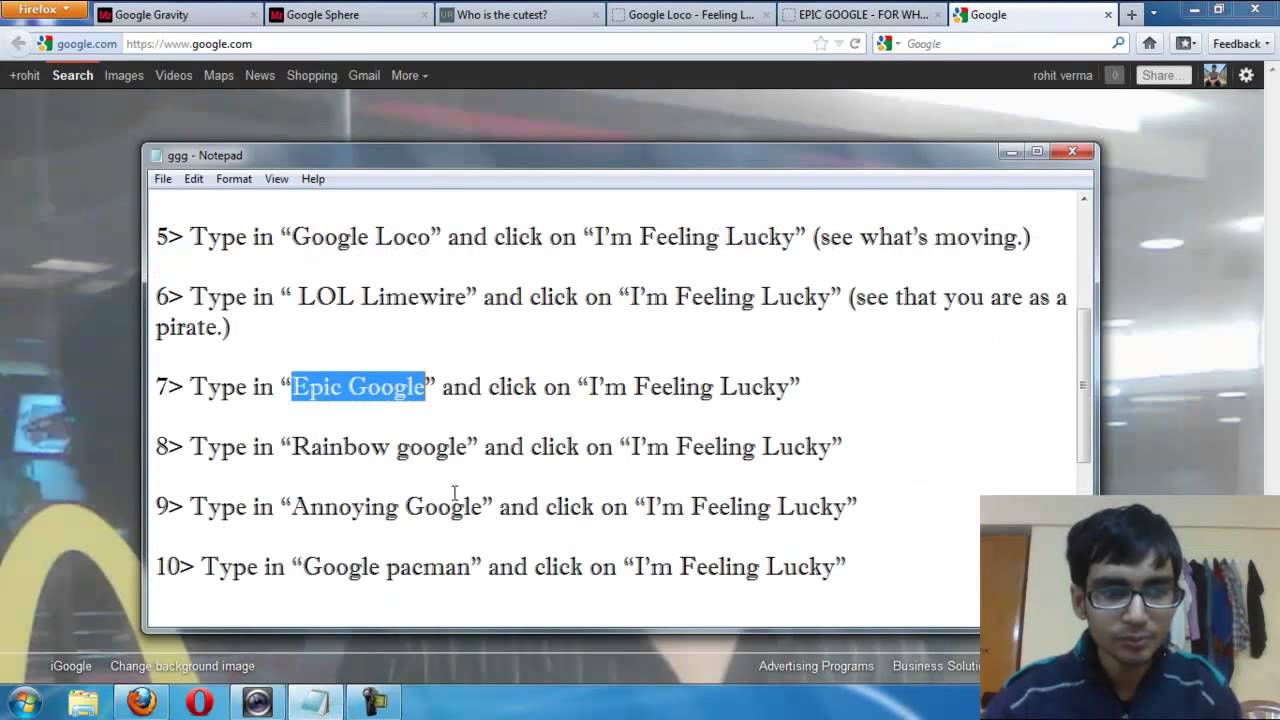
Task: Click the +rohit link in Google bar
Action: coord(25,75)
